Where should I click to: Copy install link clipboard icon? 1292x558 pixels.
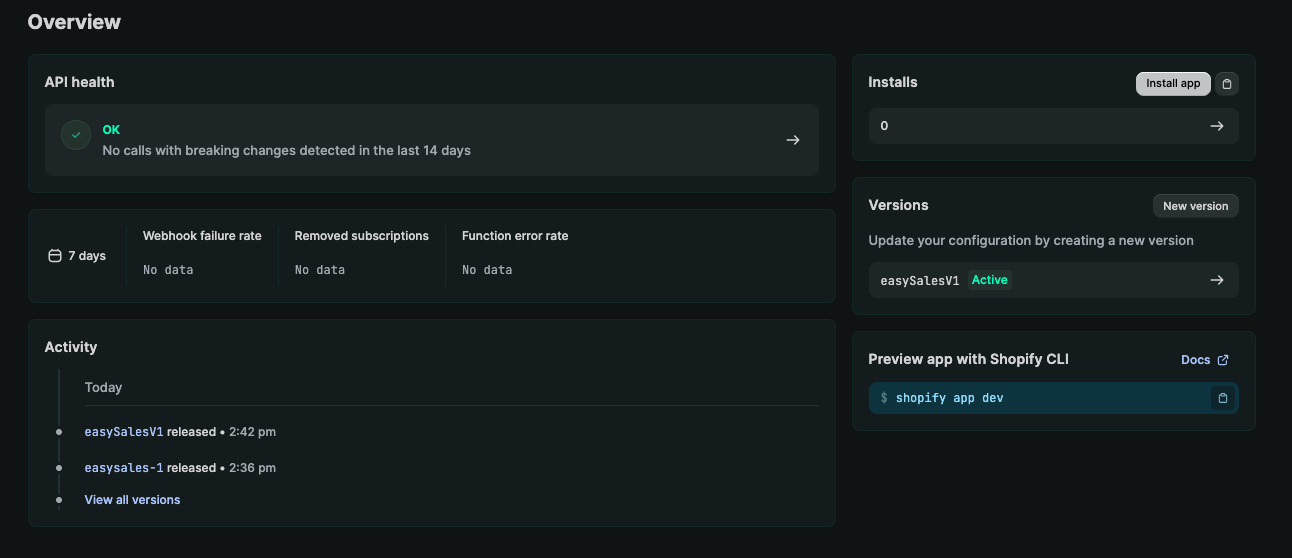click(1227, 84)
